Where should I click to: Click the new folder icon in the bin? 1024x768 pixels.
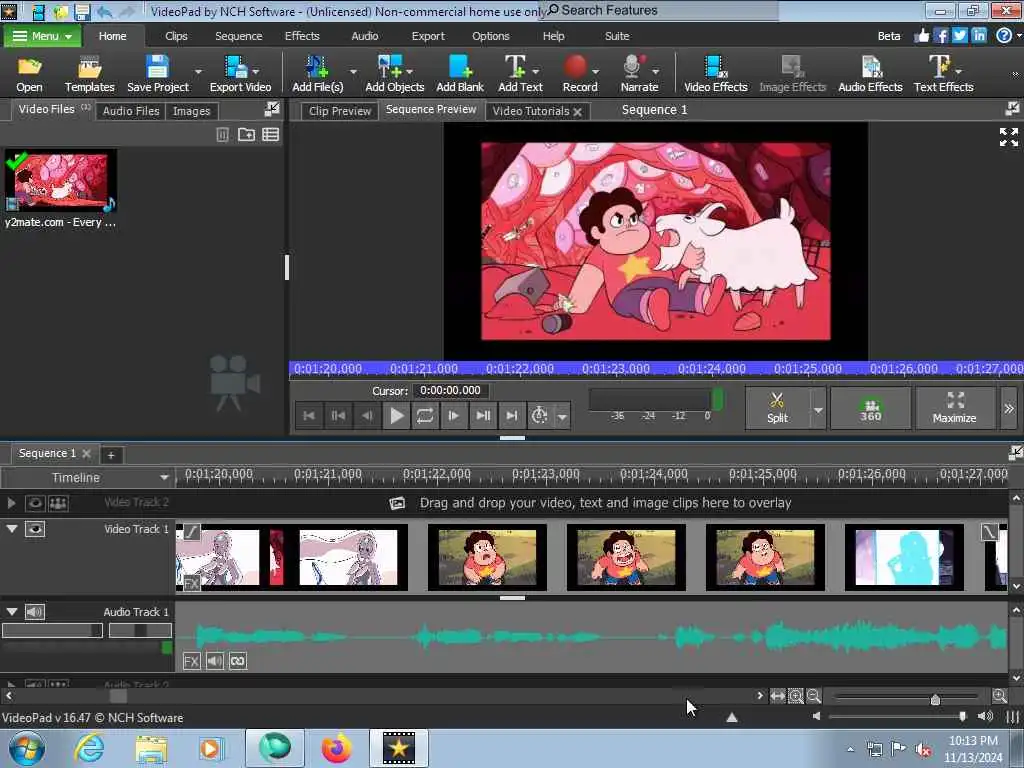[x=246, y=135]
